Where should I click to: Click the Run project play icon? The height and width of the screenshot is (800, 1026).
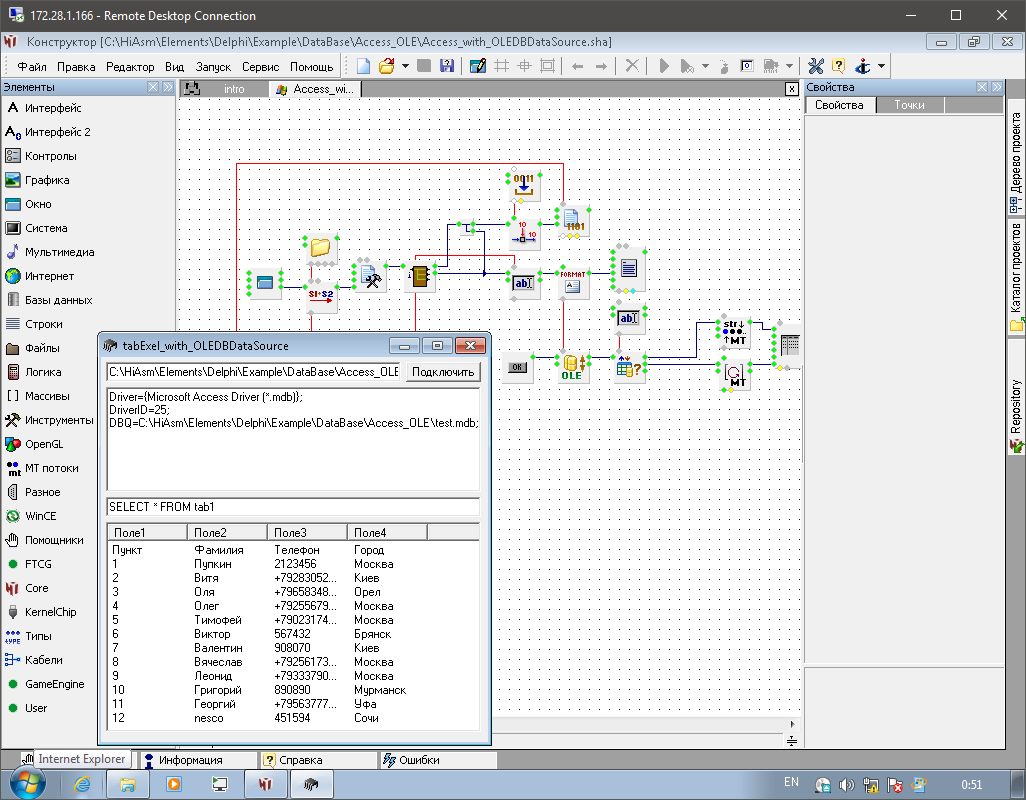662,66
